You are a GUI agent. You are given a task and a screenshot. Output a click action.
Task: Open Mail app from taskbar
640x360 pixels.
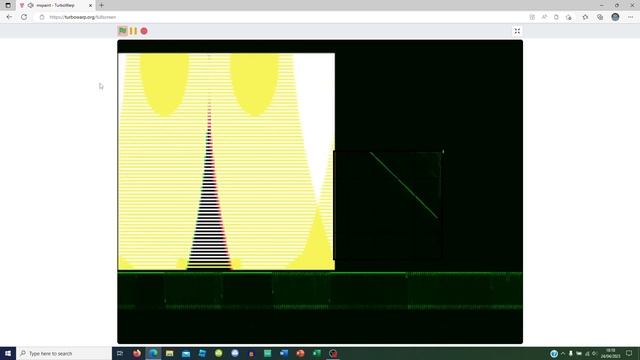[186, 353]
